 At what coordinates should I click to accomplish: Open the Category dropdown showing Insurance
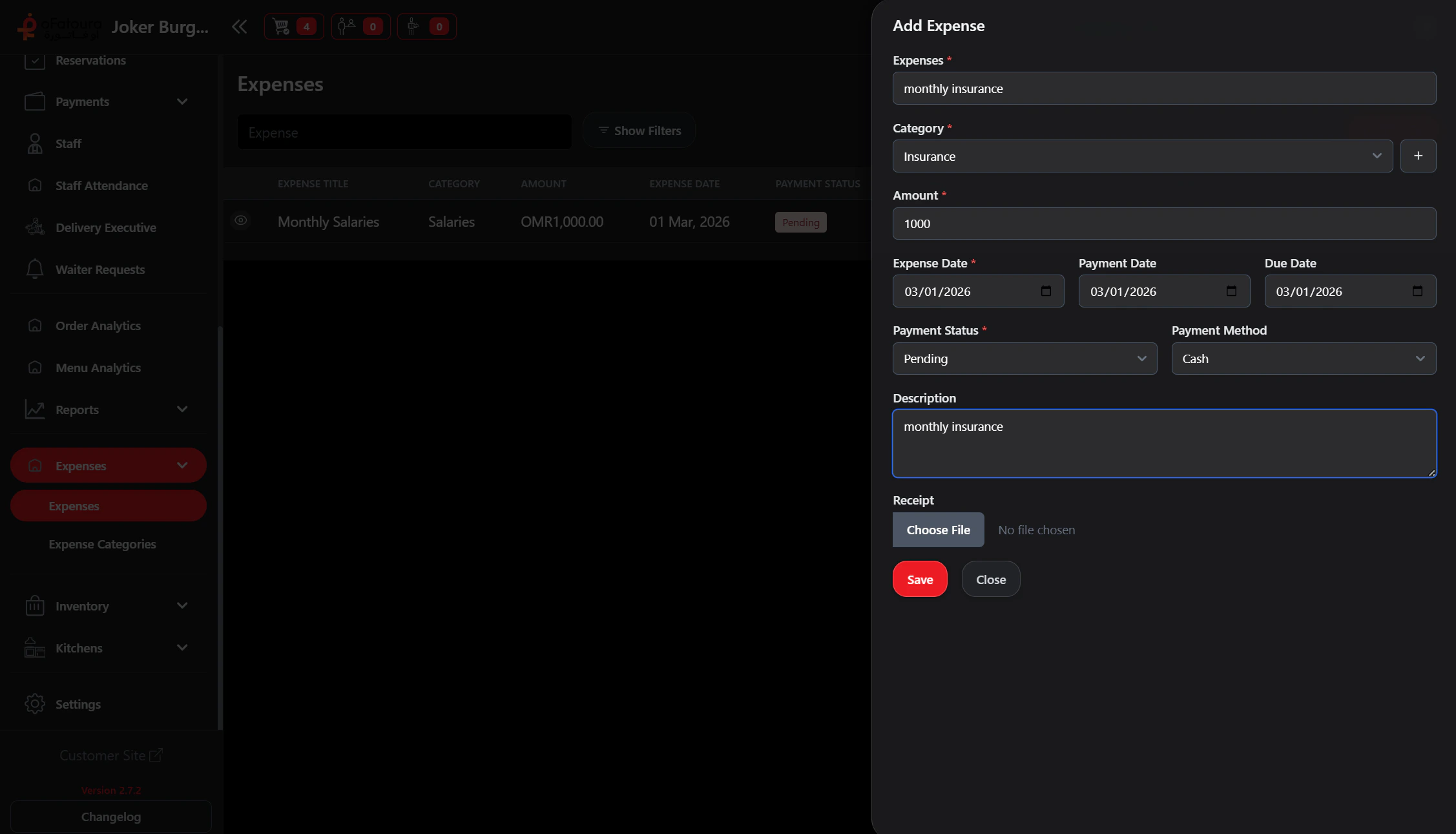(1142, 156)
